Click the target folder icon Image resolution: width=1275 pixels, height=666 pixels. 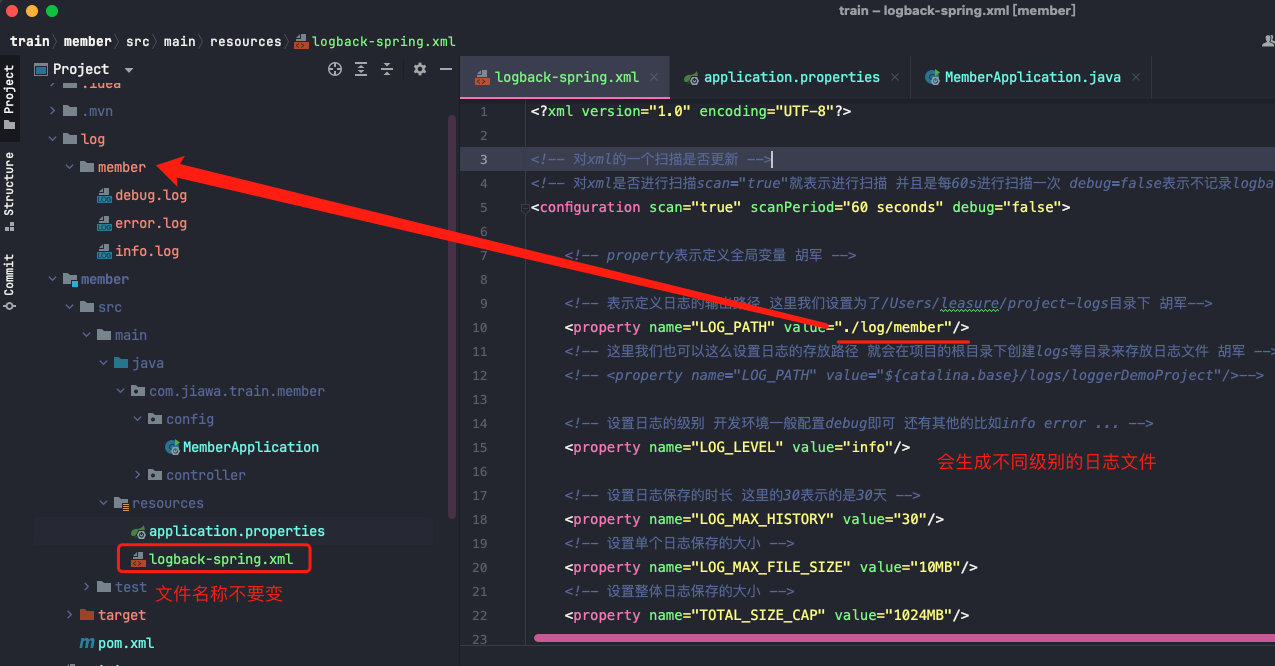click(x=87, y=615)
